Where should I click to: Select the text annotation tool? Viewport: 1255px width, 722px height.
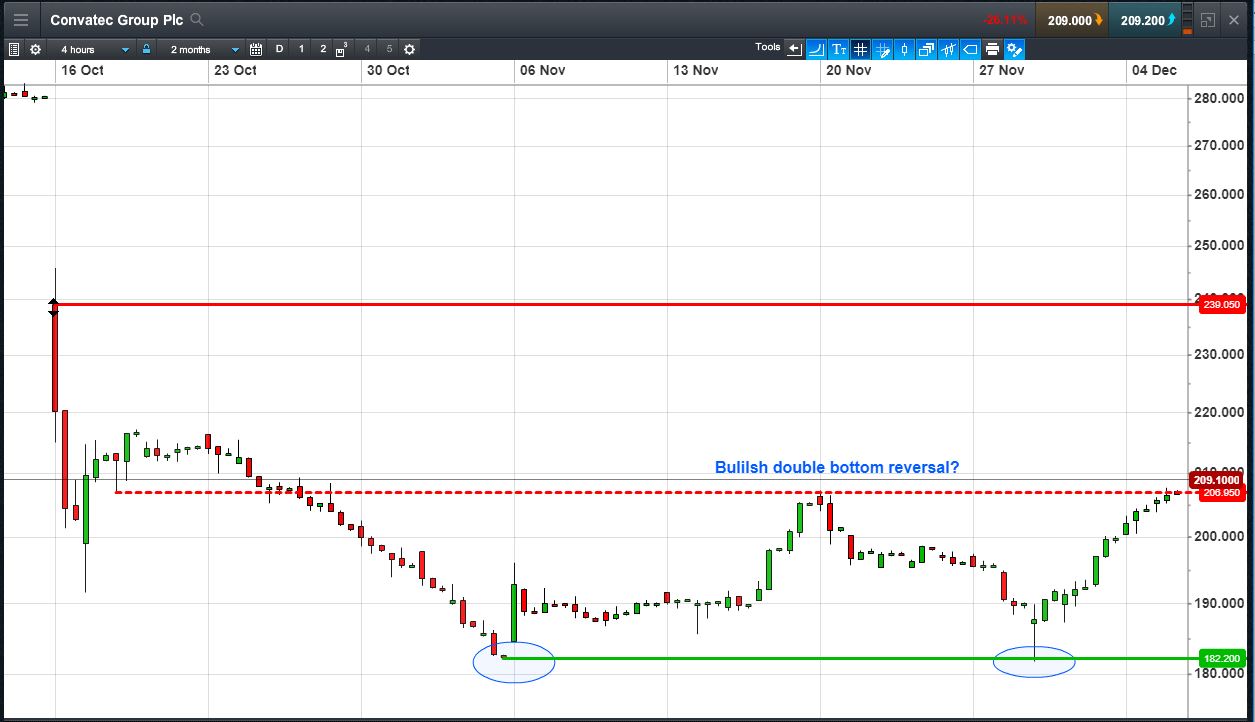point(839,49)
